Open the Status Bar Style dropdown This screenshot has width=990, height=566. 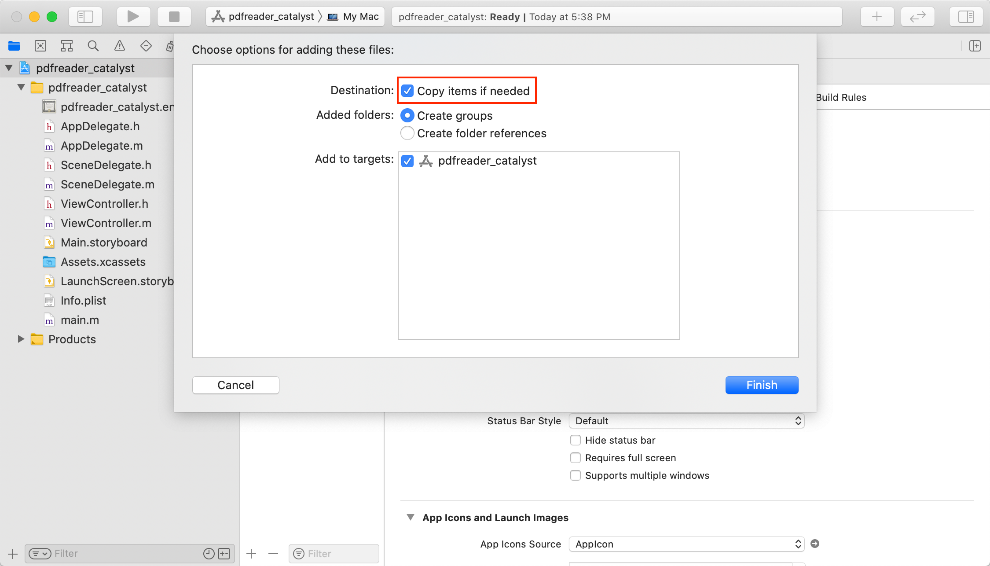(x=686, y=421)
